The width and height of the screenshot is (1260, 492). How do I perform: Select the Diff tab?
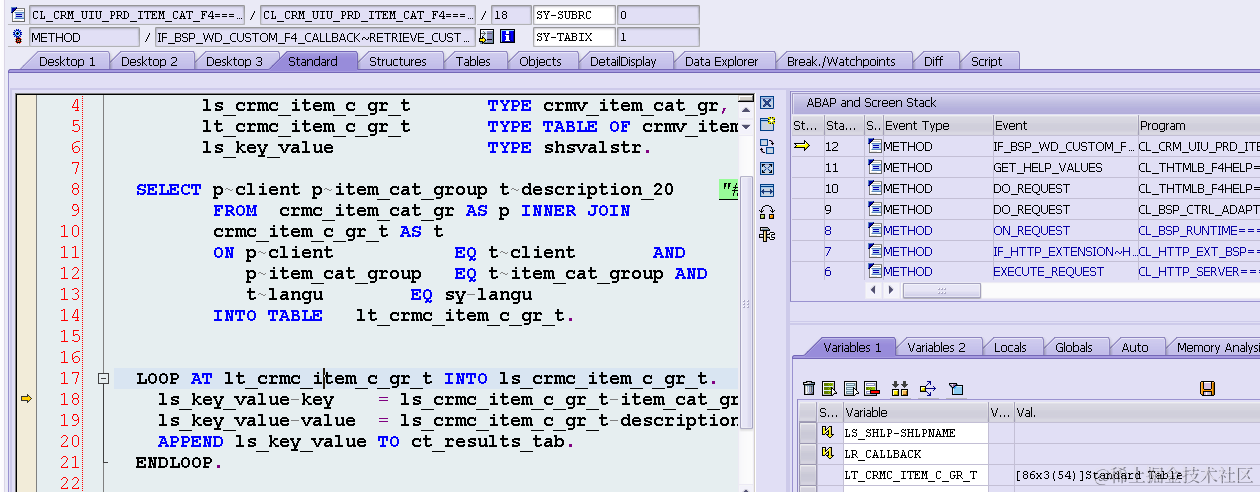click(933, 61)
